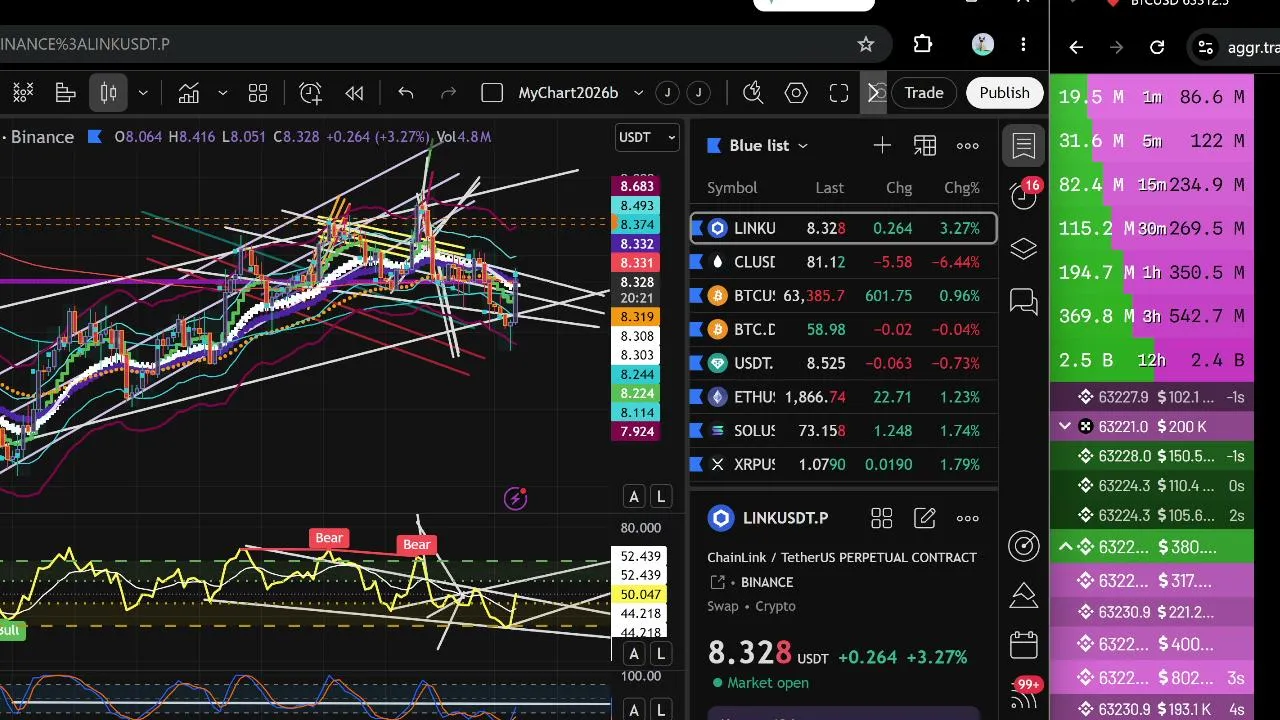Open the MyChart2026b layout dropdown arrow
Screen dimensions: 1280x720
[638, 93]
